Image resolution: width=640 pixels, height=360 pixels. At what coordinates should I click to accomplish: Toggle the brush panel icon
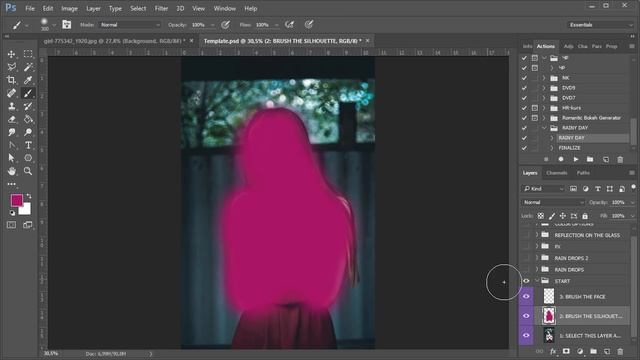point(67,25)
